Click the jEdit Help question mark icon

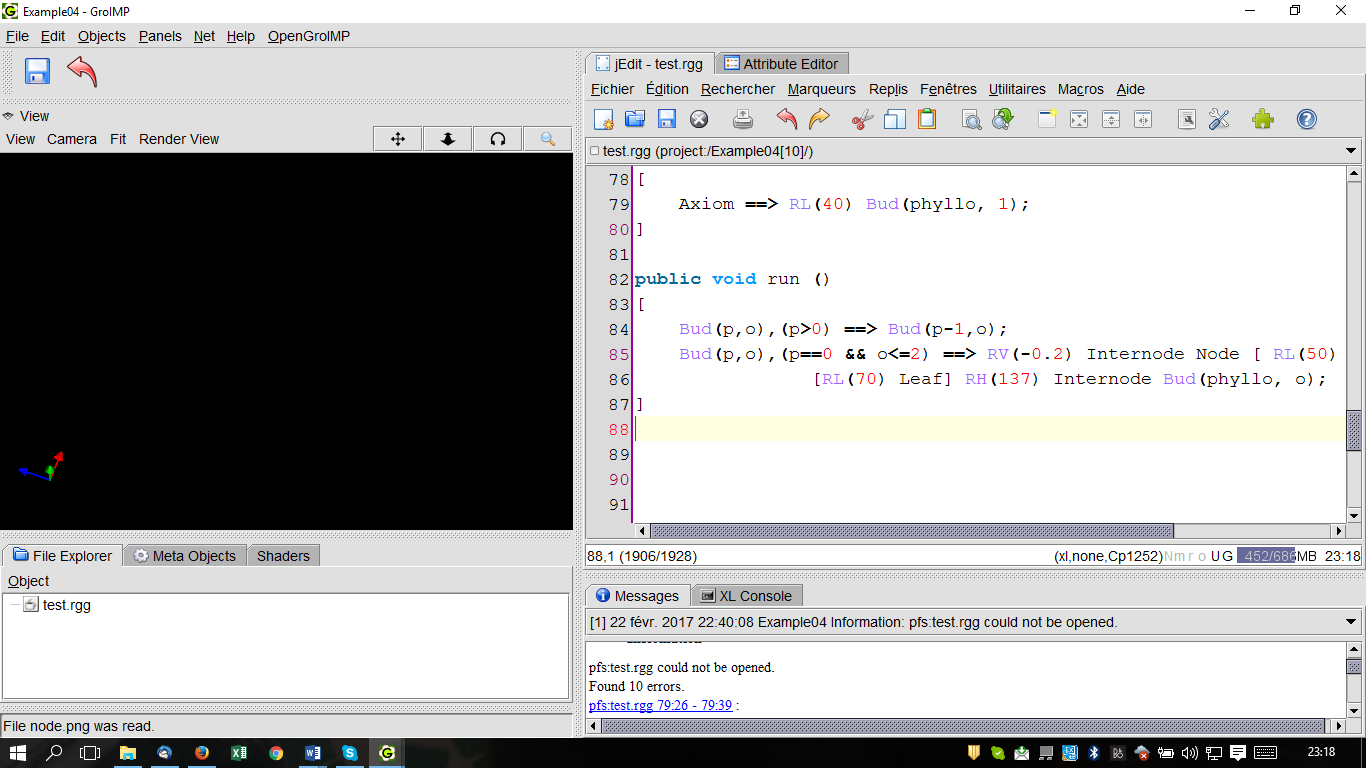coord(1307,119)
